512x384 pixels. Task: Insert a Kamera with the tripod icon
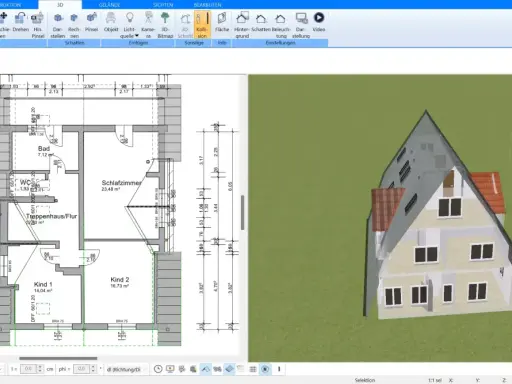pos(148,25)
